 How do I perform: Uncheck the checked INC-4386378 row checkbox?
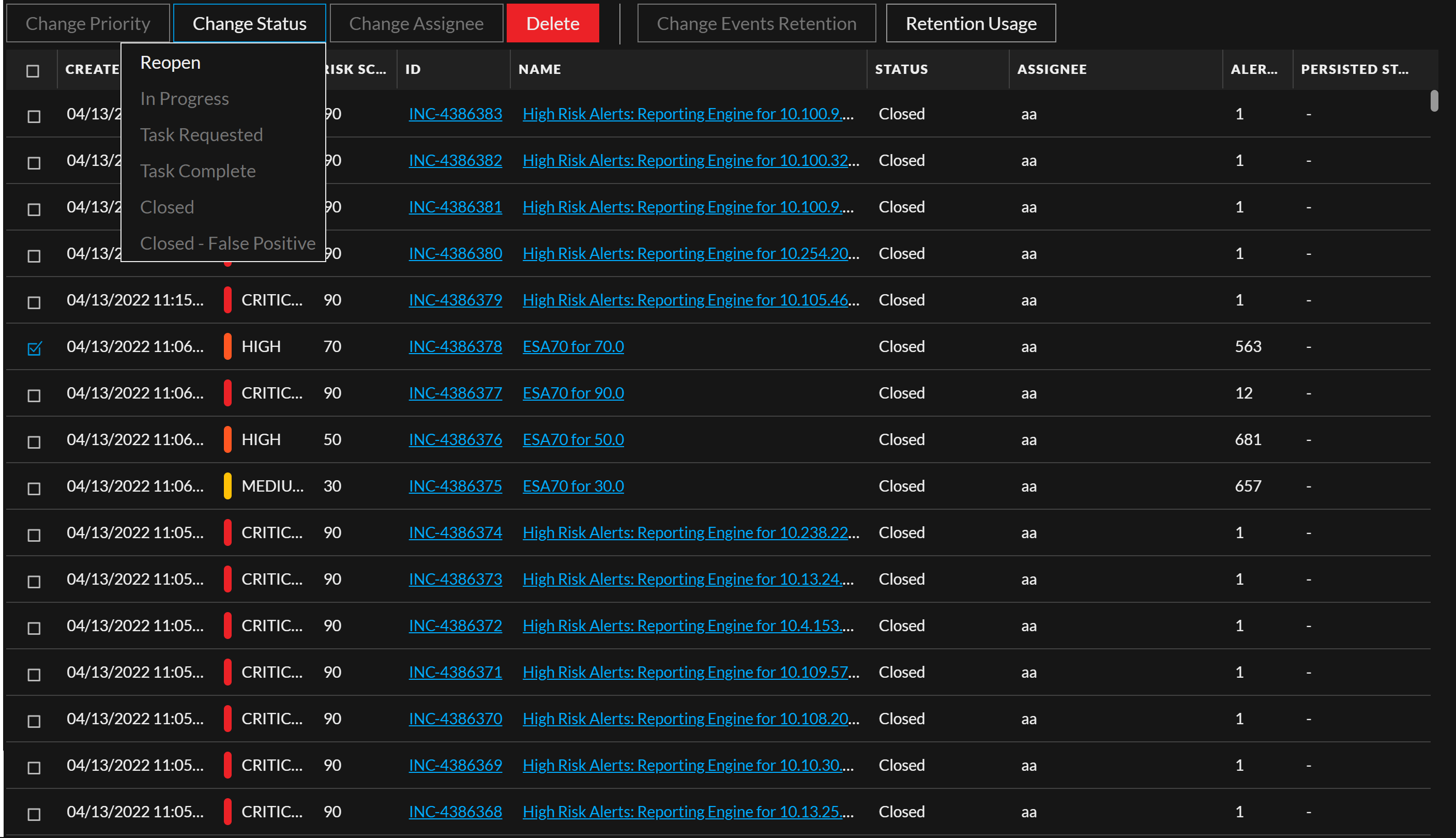click(34, 348)
